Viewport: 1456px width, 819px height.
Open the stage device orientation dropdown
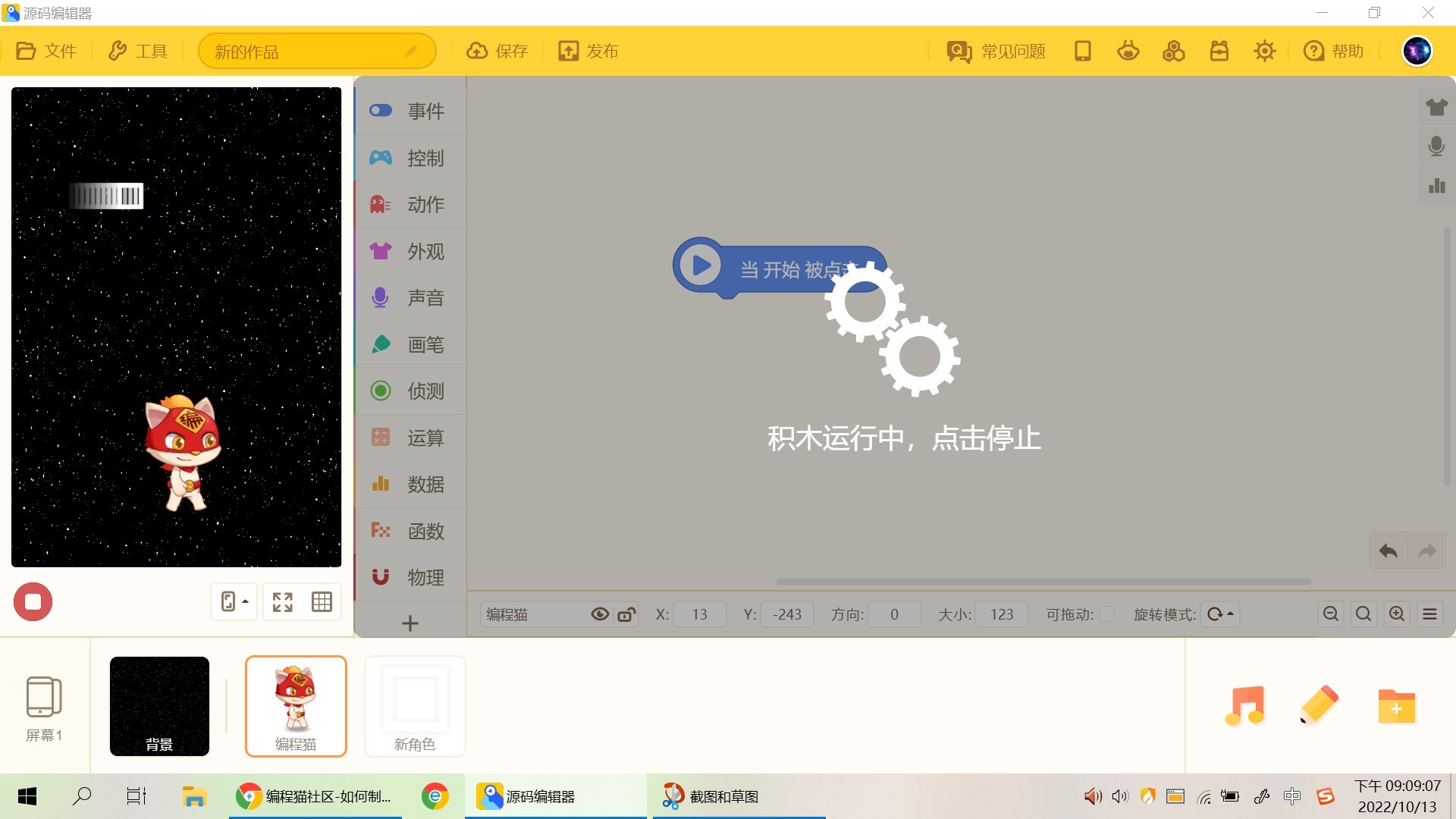tap(234, 602)
